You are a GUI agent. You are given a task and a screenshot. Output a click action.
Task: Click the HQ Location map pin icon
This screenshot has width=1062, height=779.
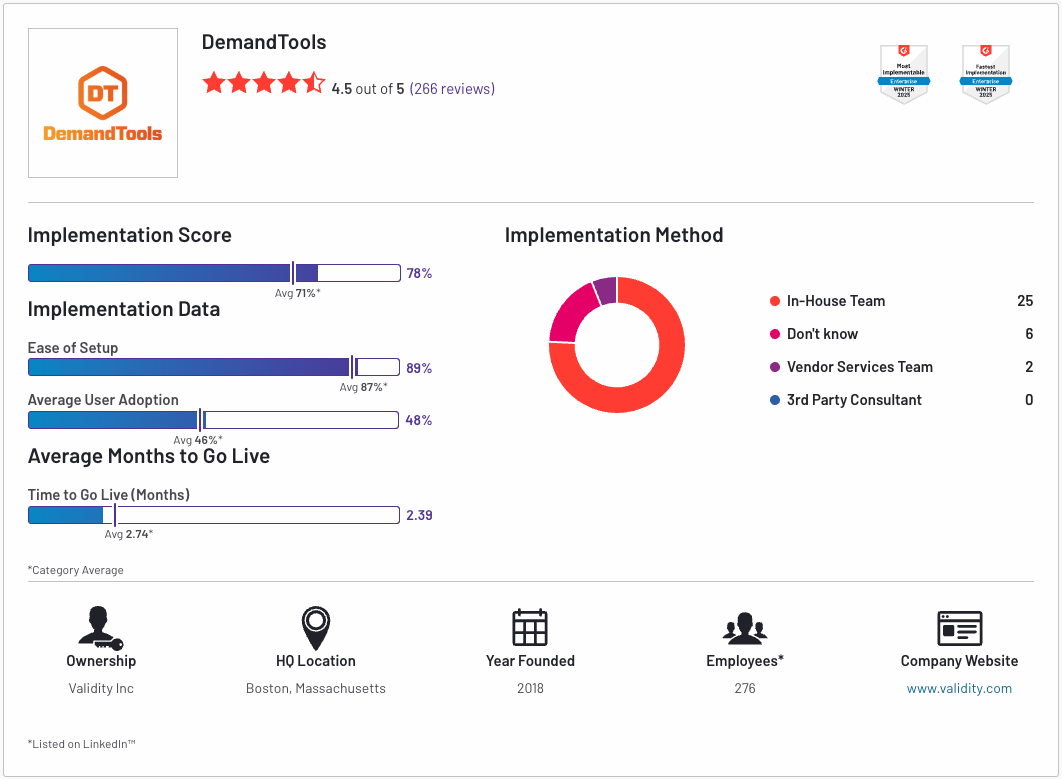click(x=316, y=628)
